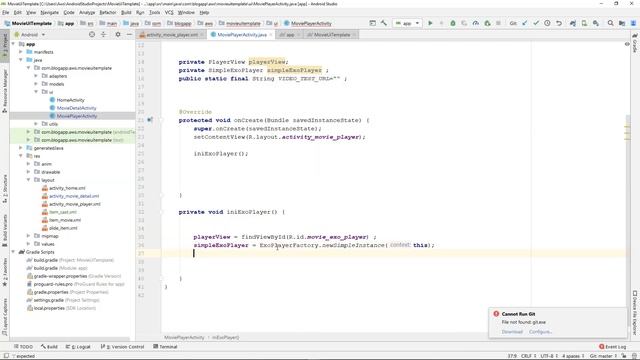640x360 pixels.
Task: Open the Logcat tool window
Action: pyautogui.click(x=78, y=347)
